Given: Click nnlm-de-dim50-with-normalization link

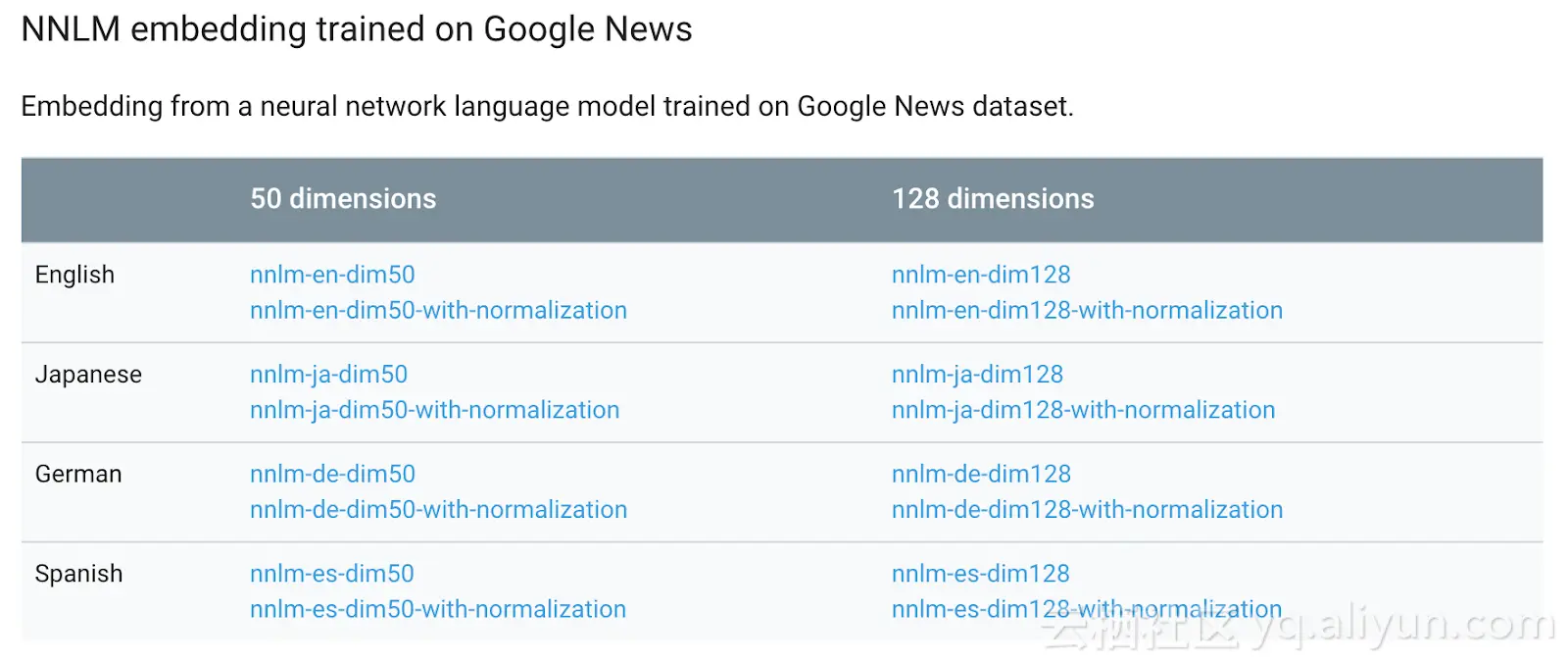Looking at the screenshot, I should (x=438, y=509).
